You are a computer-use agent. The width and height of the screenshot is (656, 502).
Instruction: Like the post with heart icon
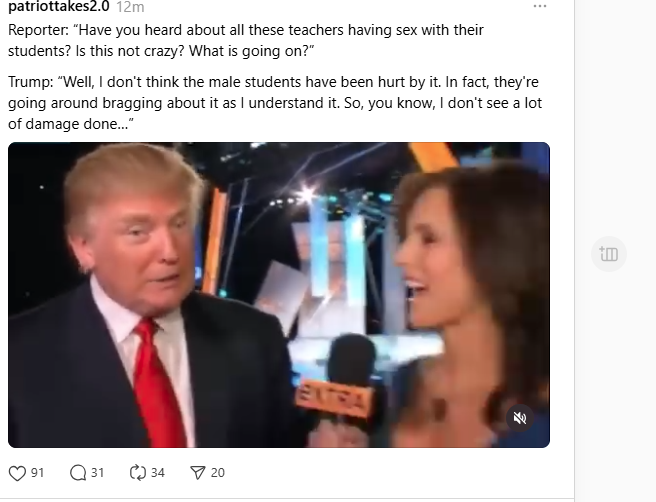(17, 473)
